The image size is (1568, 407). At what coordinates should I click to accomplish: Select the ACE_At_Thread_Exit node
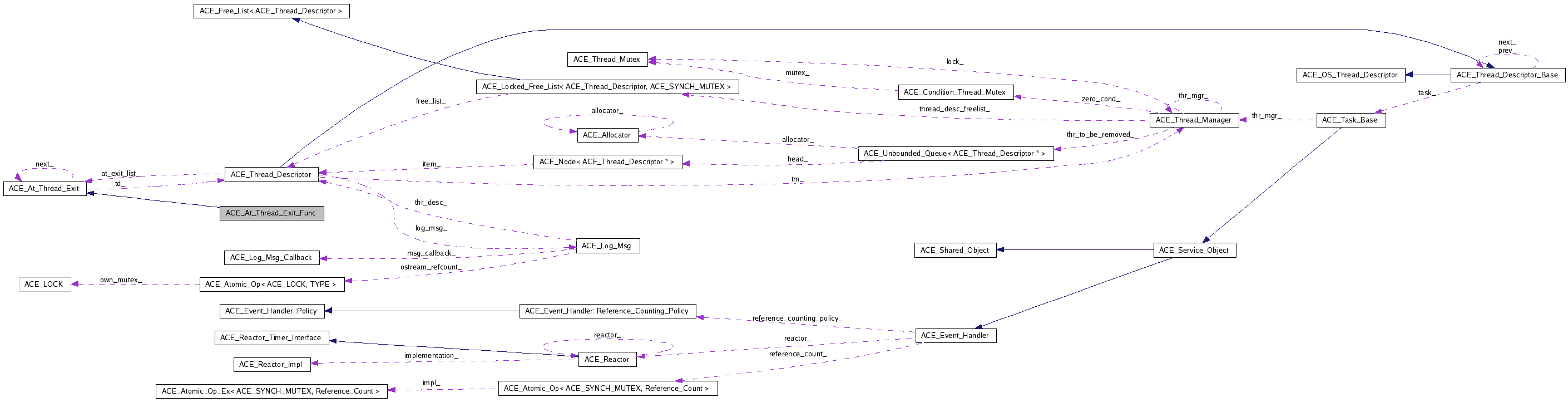pyautogui.click(x=44, y=189)
